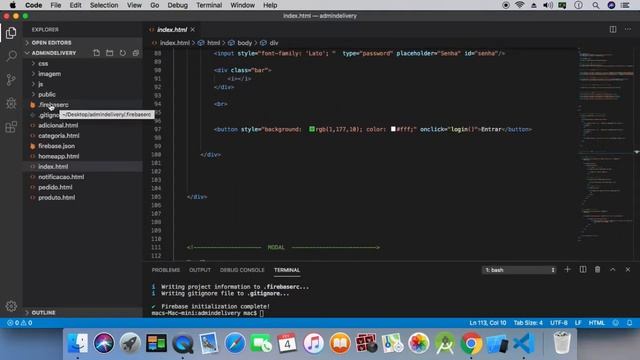The height and width of the screenshot is (360, 640).
Task: Expand the OUTLINE section
Action: pos(43,313)
